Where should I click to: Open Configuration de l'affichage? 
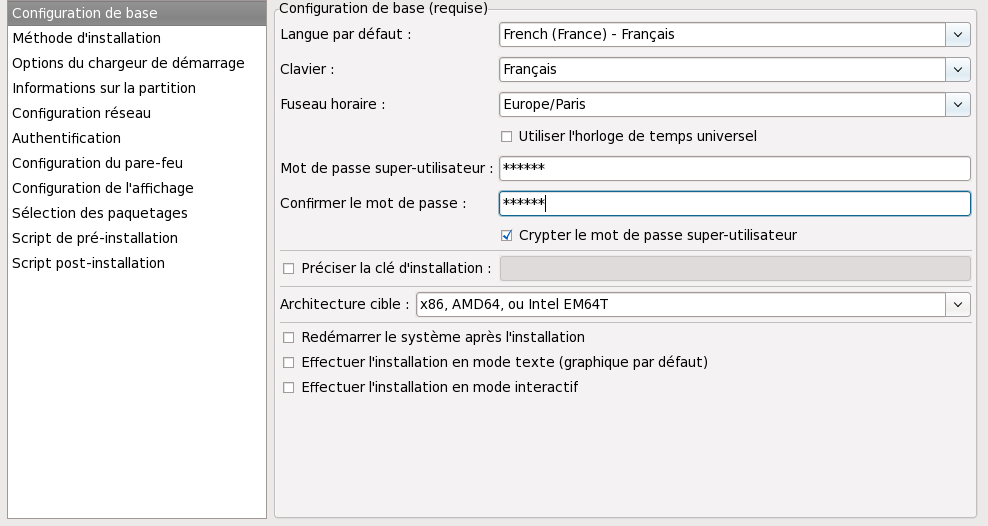coord(137,188)
